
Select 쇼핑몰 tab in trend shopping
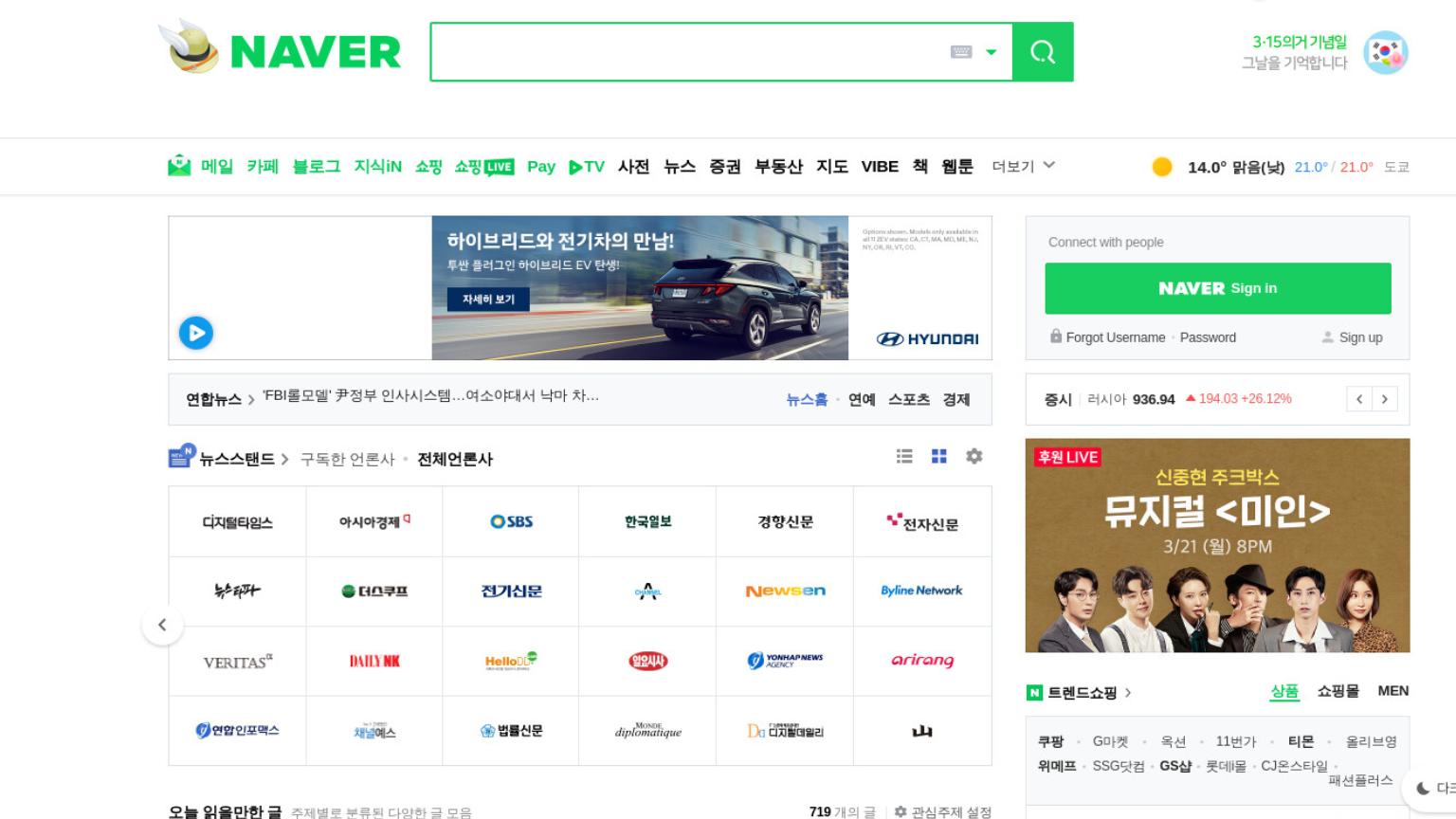point(1338,691)
